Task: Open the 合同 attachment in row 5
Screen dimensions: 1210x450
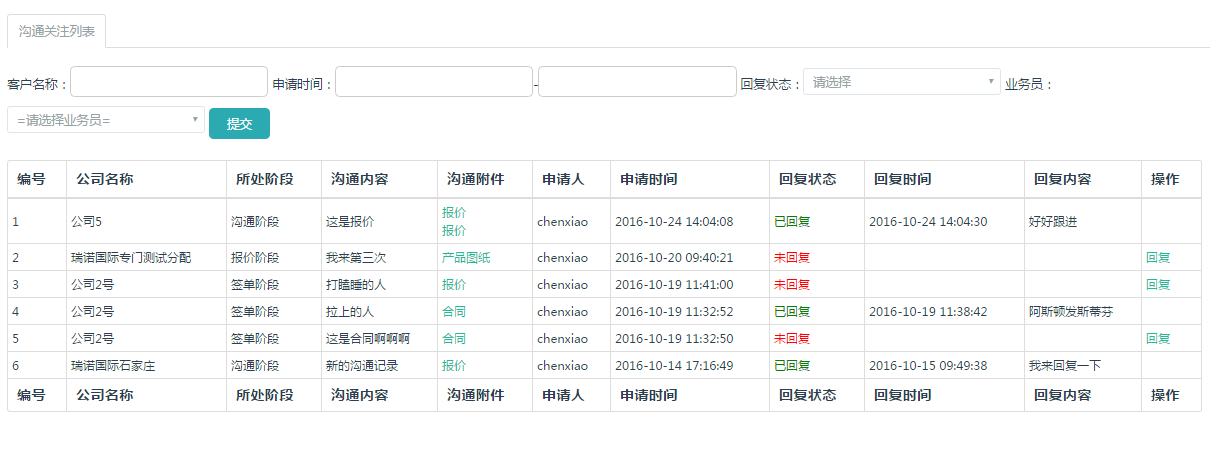Action: (454, 339)
